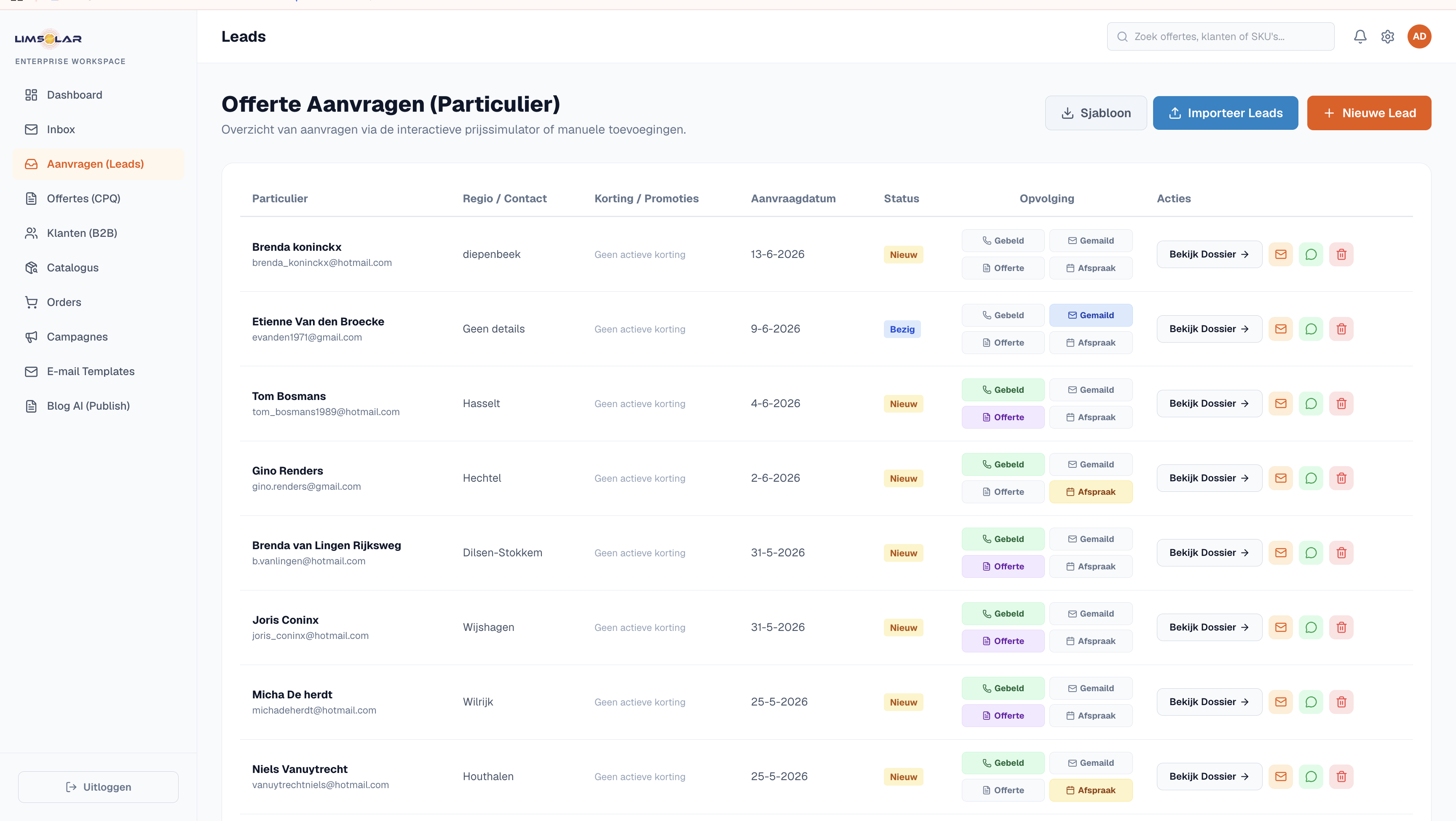The height and width of the screenshot is (821, 1456).
Task: Click the Nieuw status badge for Gino Renders
Action: coord(903,478)
